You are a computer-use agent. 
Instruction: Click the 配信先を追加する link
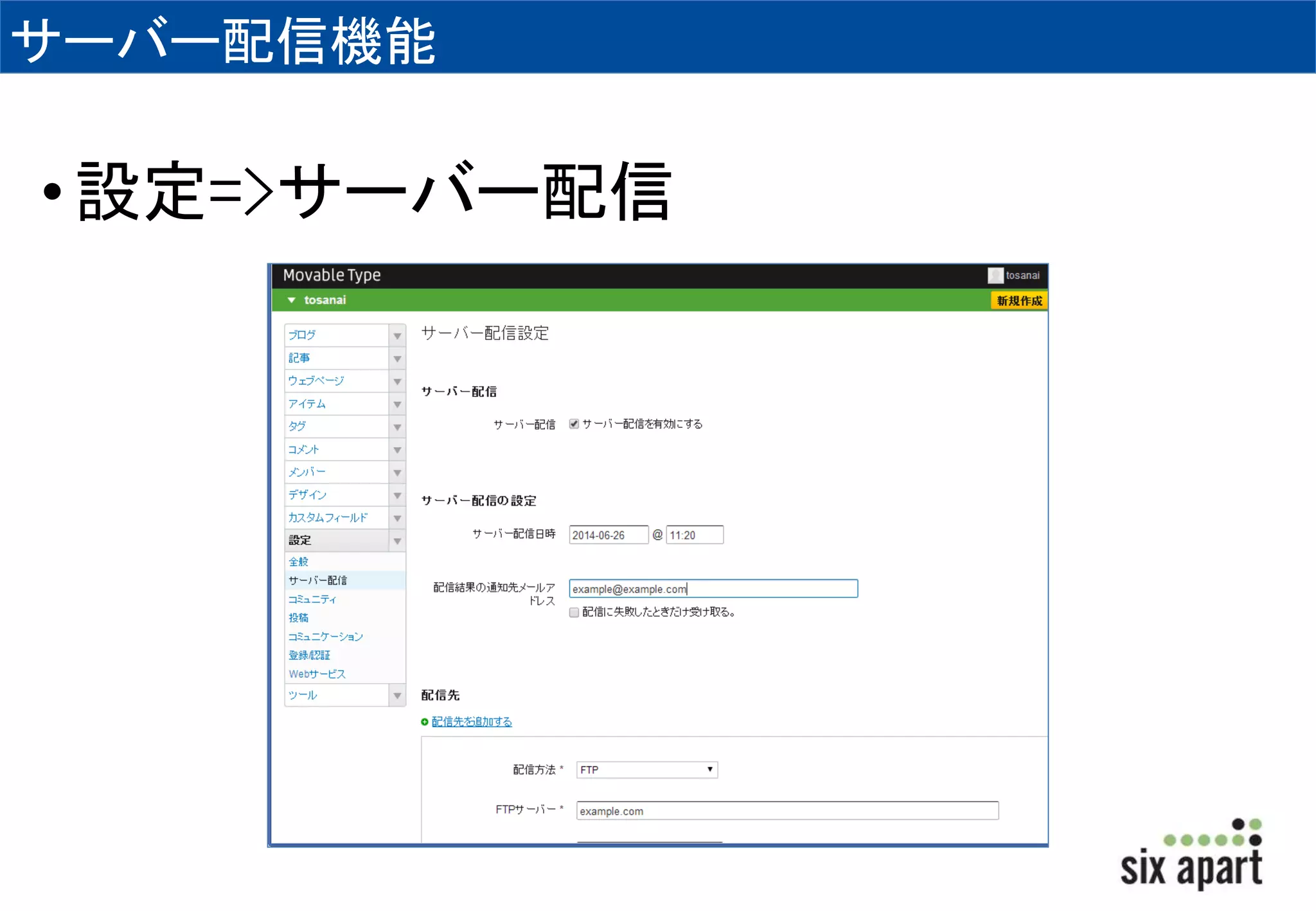point(472,722)
